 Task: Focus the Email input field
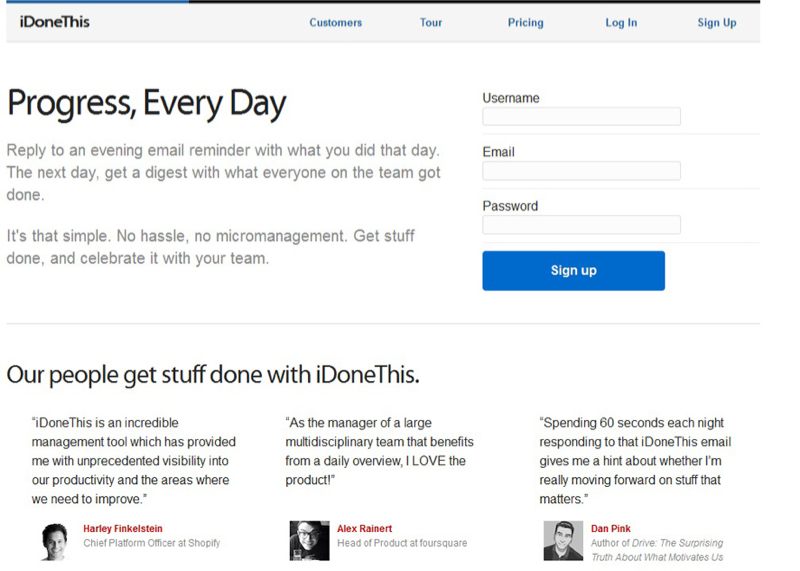pyautogui.click(x=581, y=170)
